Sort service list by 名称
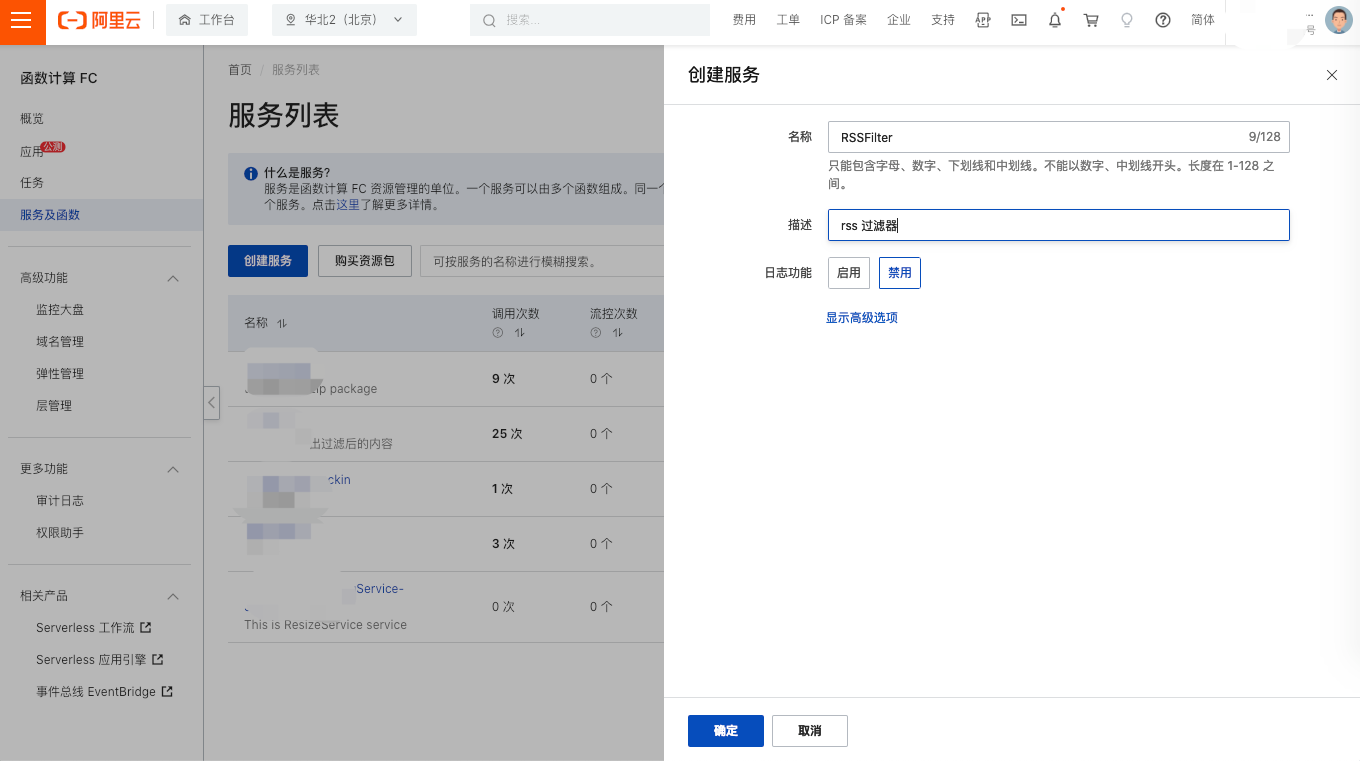This screenshot has height=761, width=1360. (282, 323)
